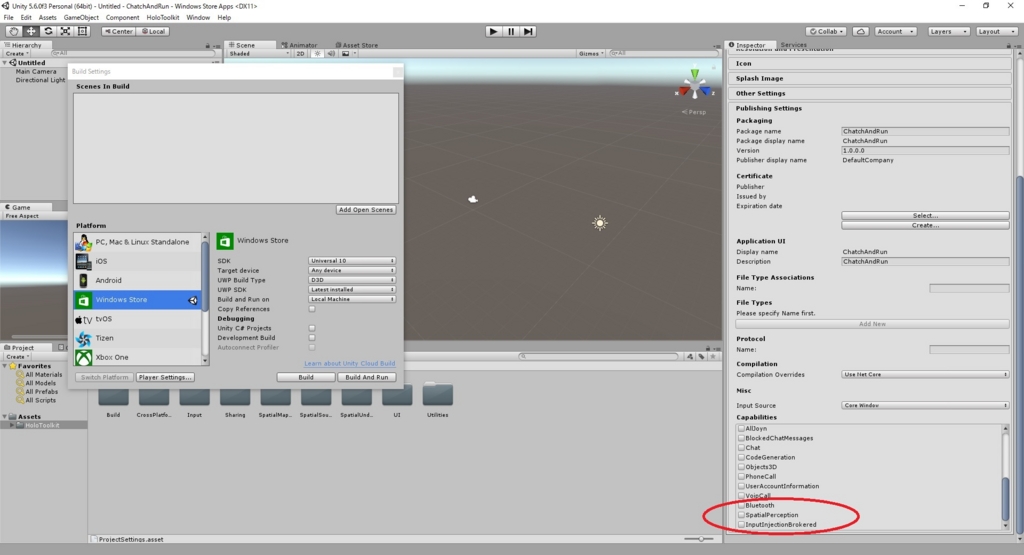Select the Rect Transform tool
Screen dimensions: 1024x555
82,31
